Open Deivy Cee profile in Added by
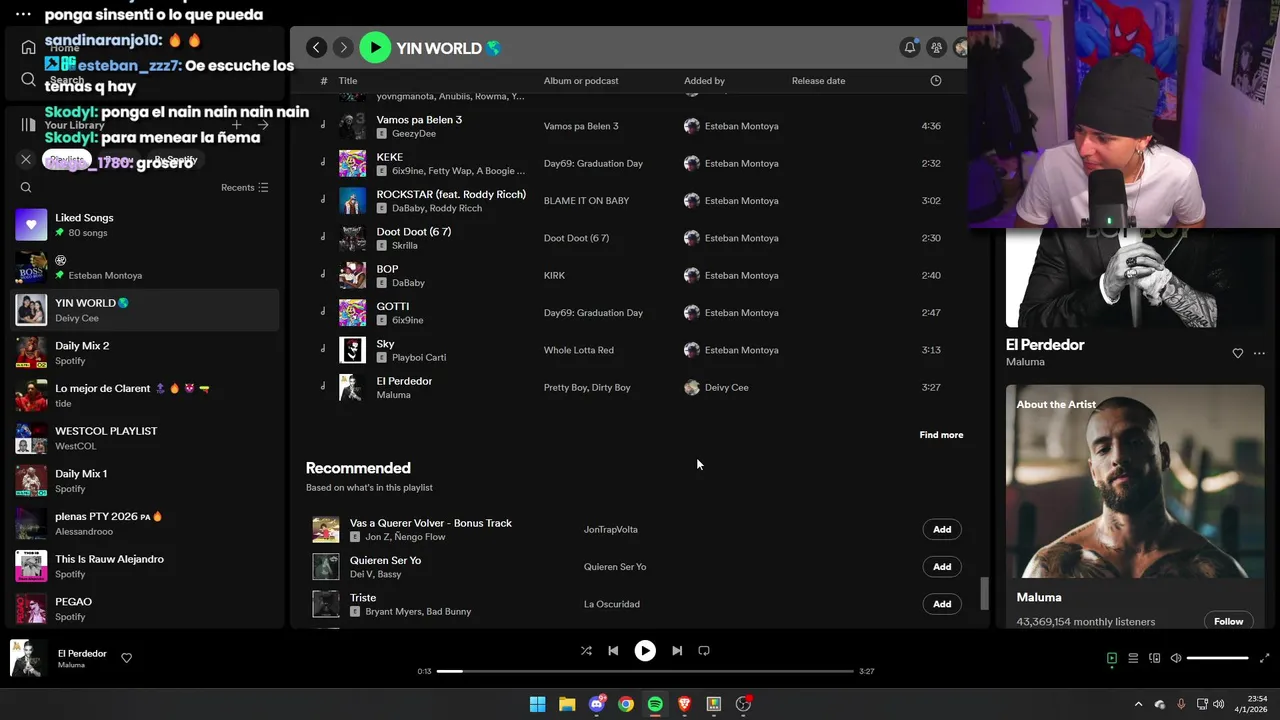The image size is (1280, 720). 726,387
